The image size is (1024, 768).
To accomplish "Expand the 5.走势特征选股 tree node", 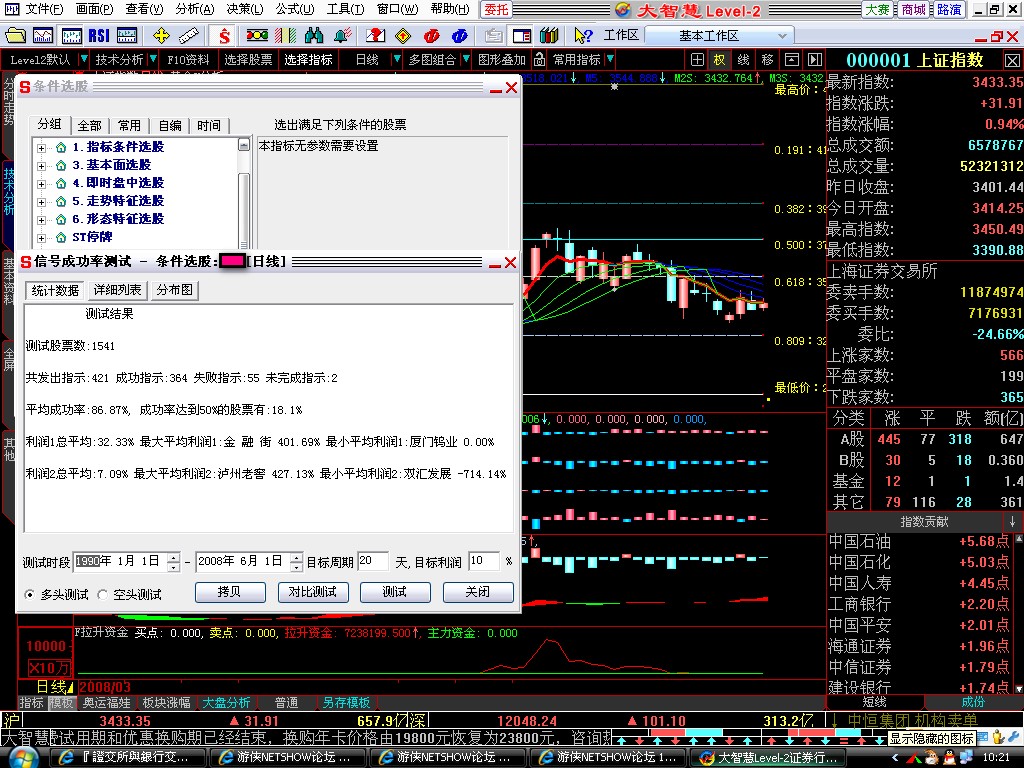I will 42,202.
